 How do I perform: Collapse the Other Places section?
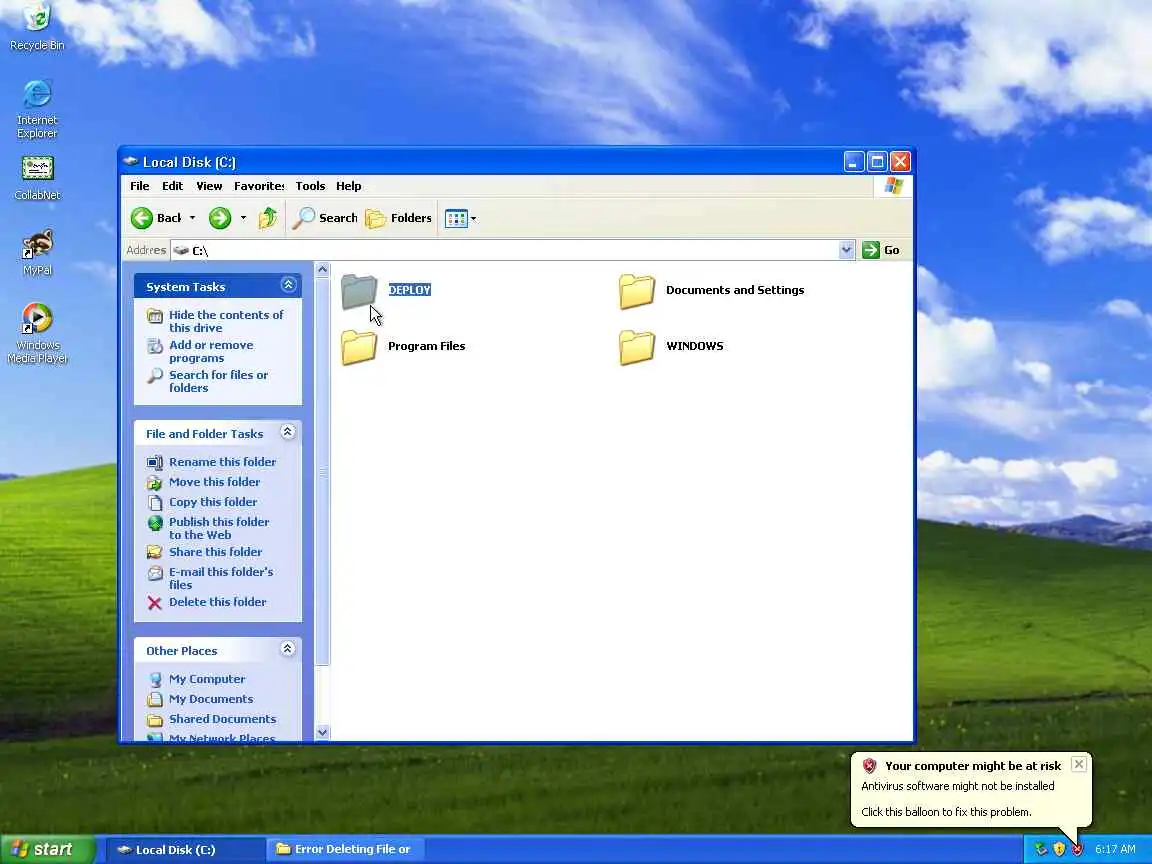tap(288, 649)
